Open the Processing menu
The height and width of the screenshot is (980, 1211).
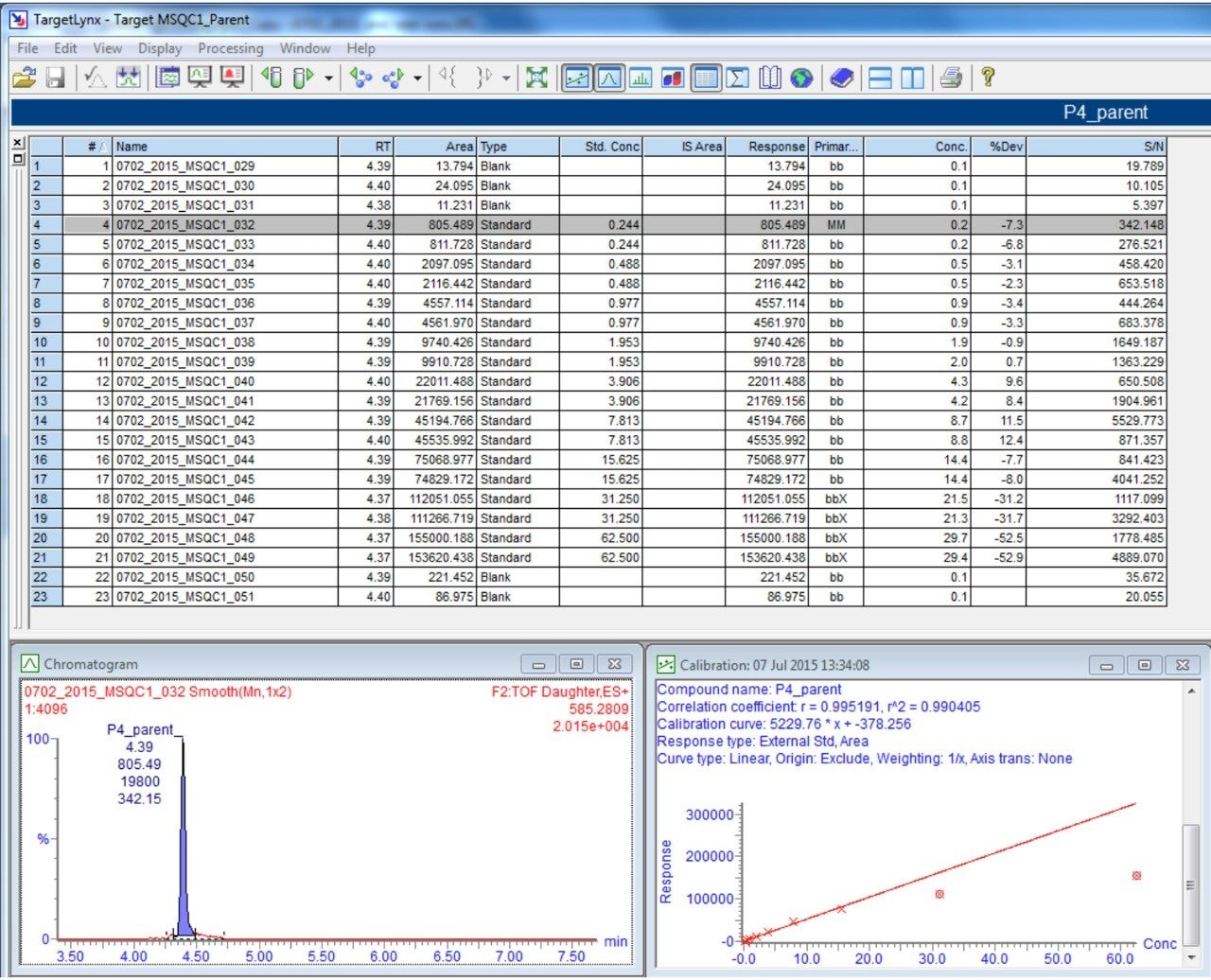coord(230,48)
